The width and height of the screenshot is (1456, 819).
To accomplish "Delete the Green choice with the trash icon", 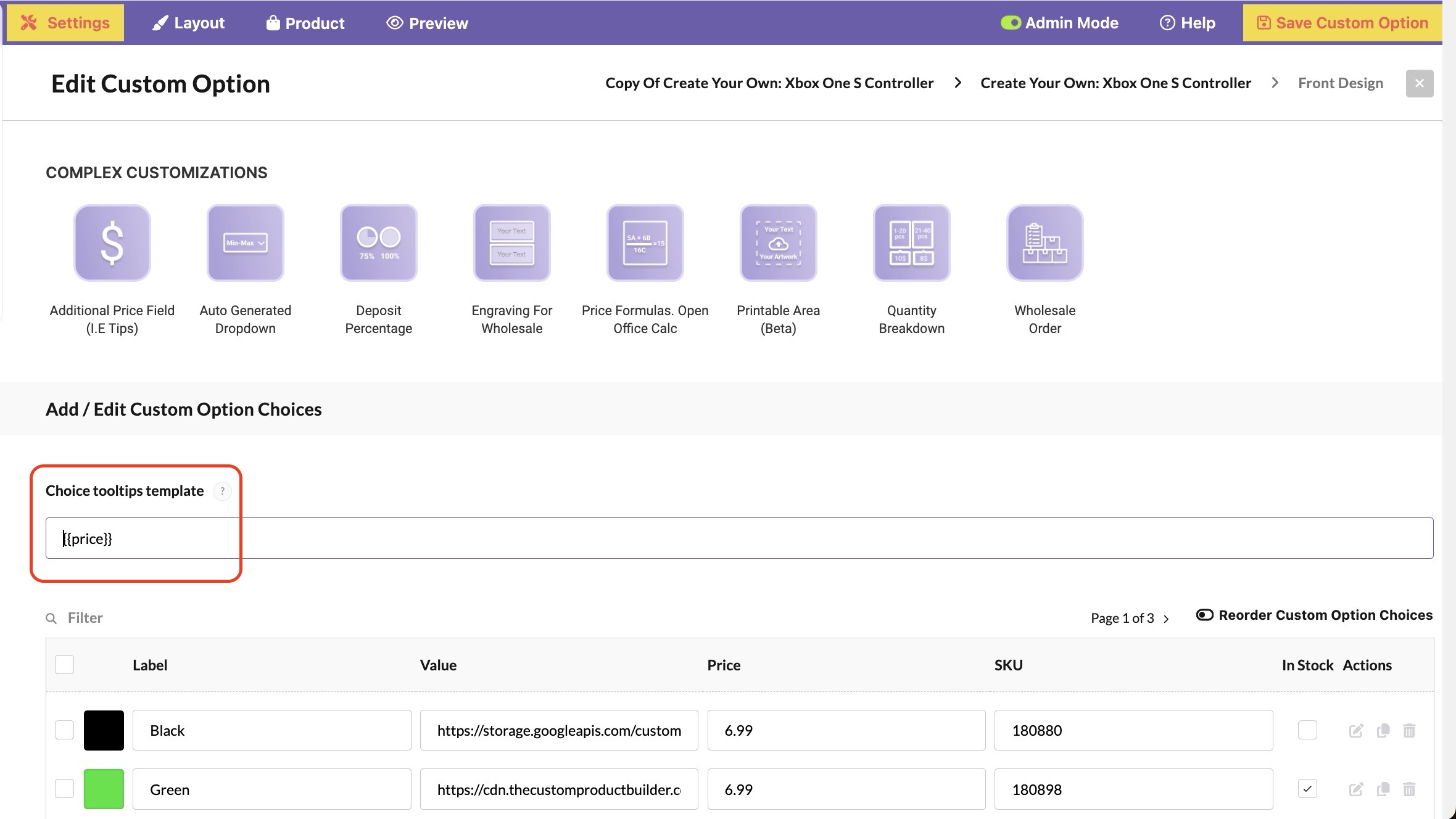I will click(x=1409, y=789).
